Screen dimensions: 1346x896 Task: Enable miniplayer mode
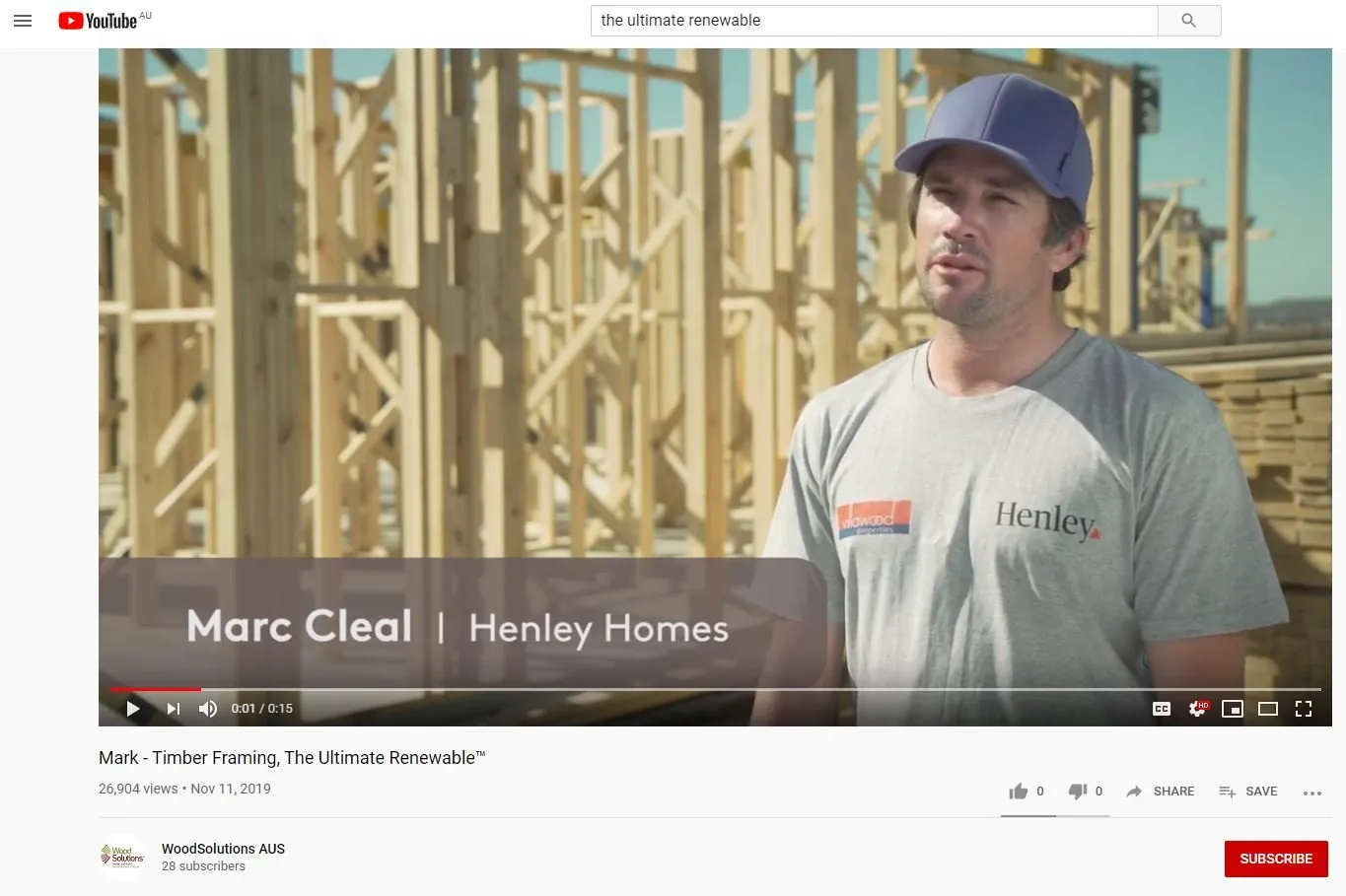tap(1233, 708)
